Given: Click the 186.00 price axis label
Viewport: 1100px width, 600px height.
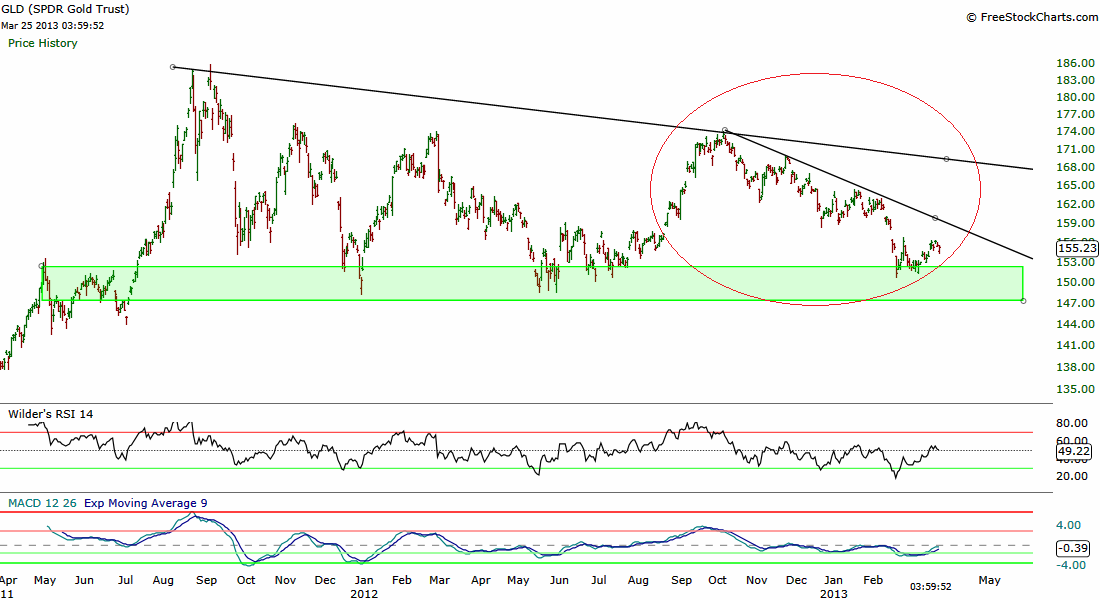Looking at the screenshot, I should click(x=1075, y=63).
